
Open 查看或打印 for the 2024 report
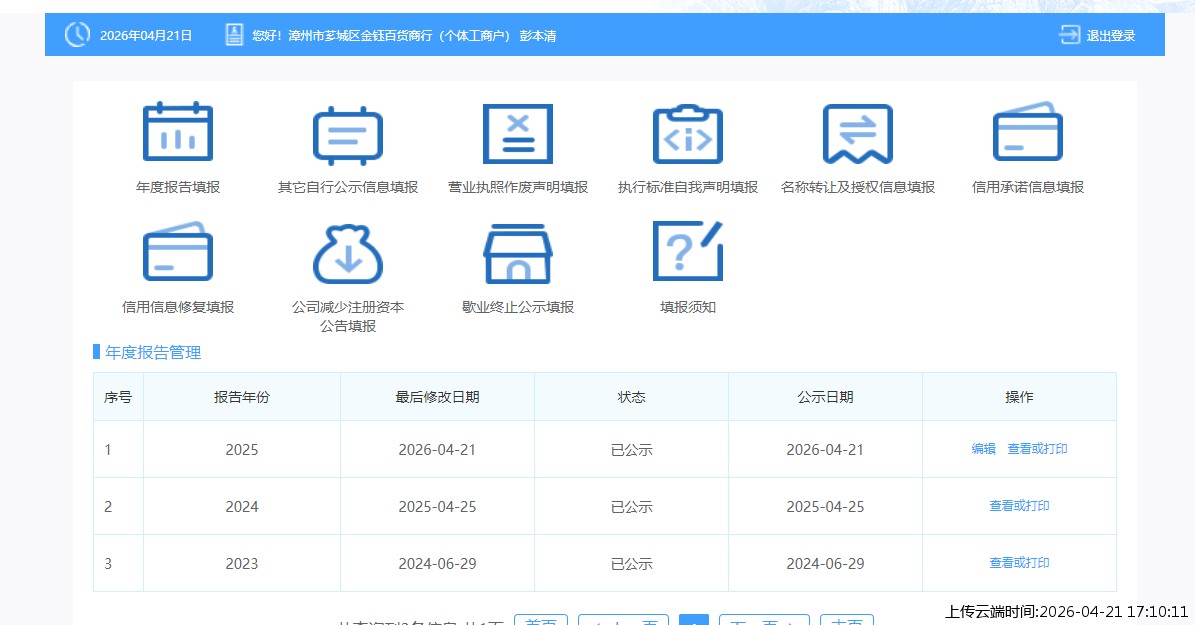pyautogui.click(x=1019, y=506)
